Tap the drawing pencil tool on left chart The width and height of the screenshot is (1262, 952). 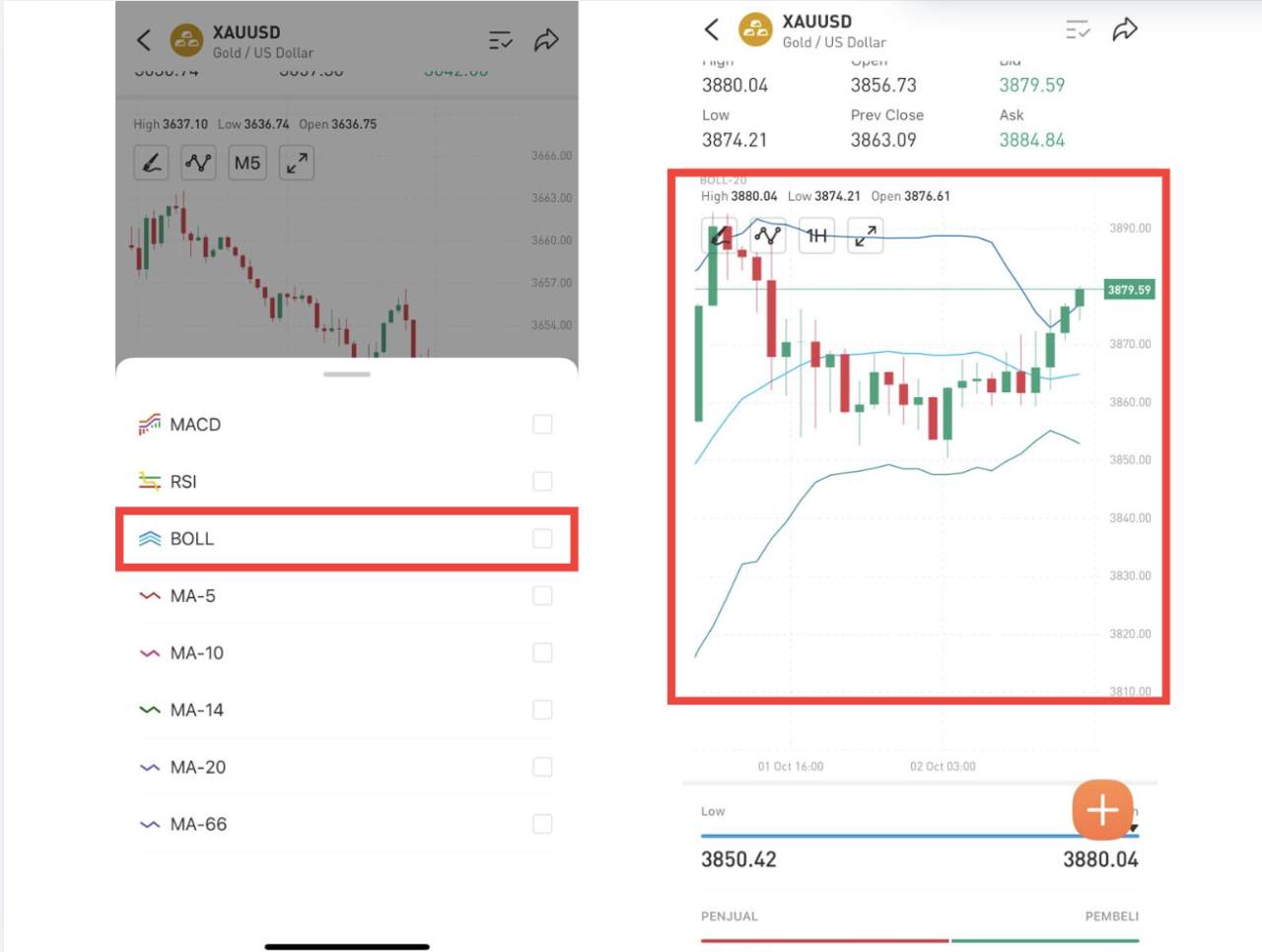point(152,163)
